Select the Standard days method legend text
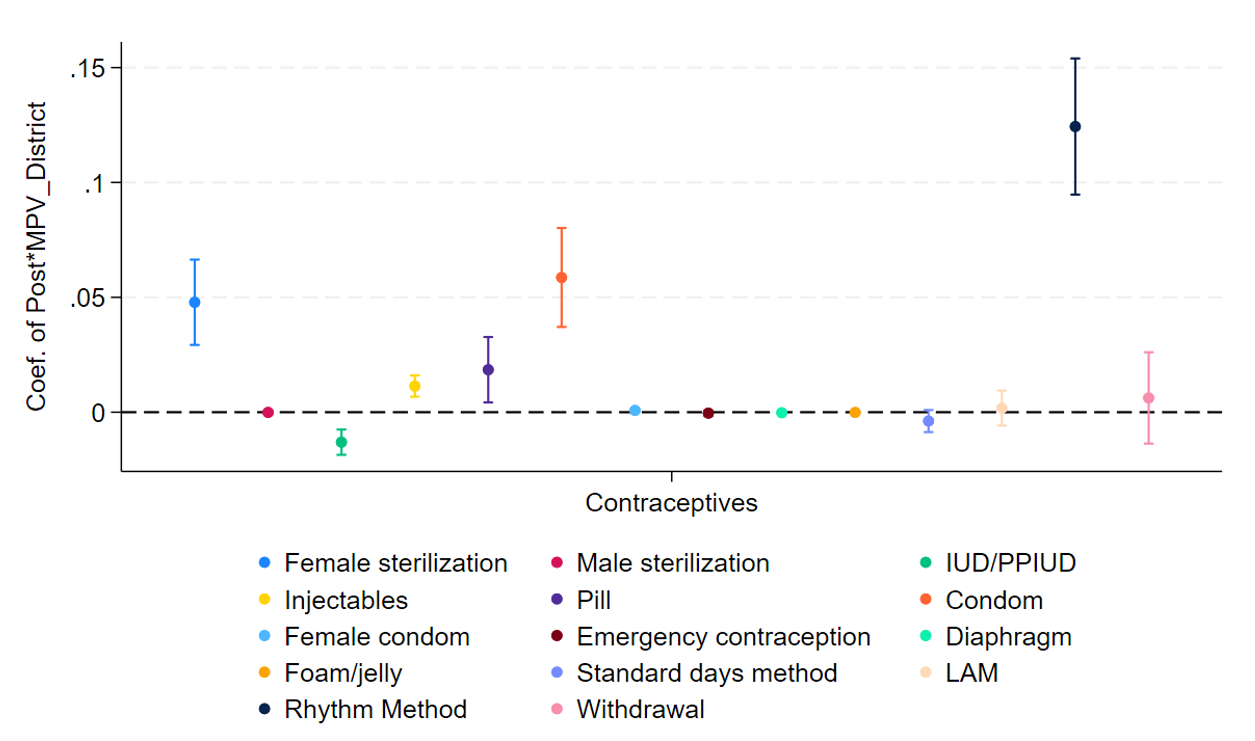The width and height of the screenshot is (1255, 741). [x=706, y=673]
